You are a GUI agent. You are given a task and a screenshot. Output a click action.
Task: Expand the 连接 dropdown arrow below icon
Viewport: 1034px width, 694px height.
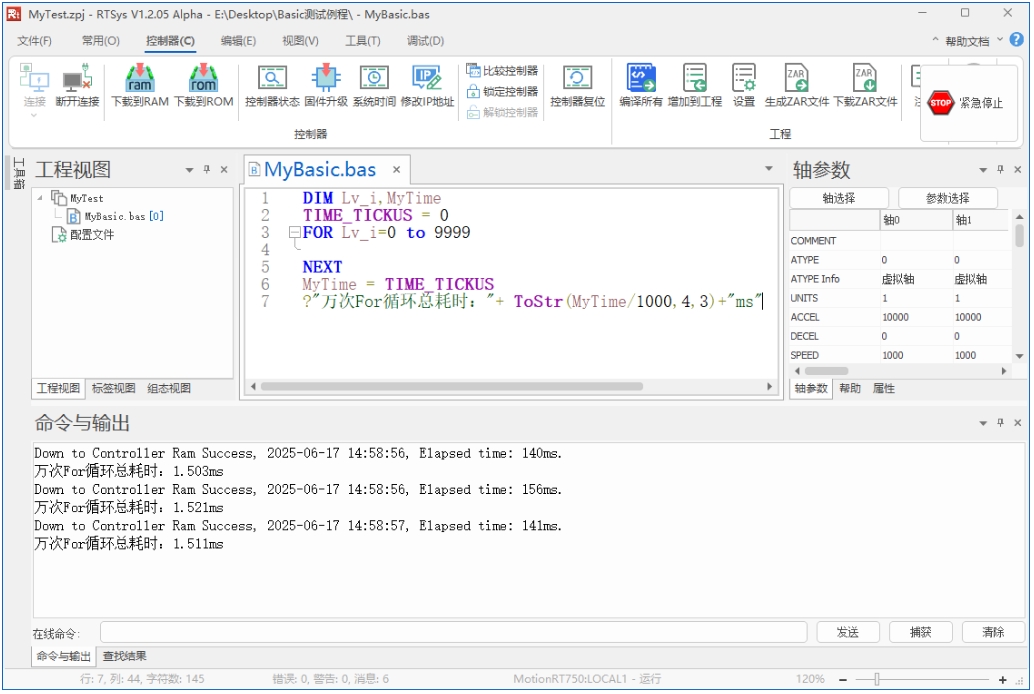[x=34, y=115]
